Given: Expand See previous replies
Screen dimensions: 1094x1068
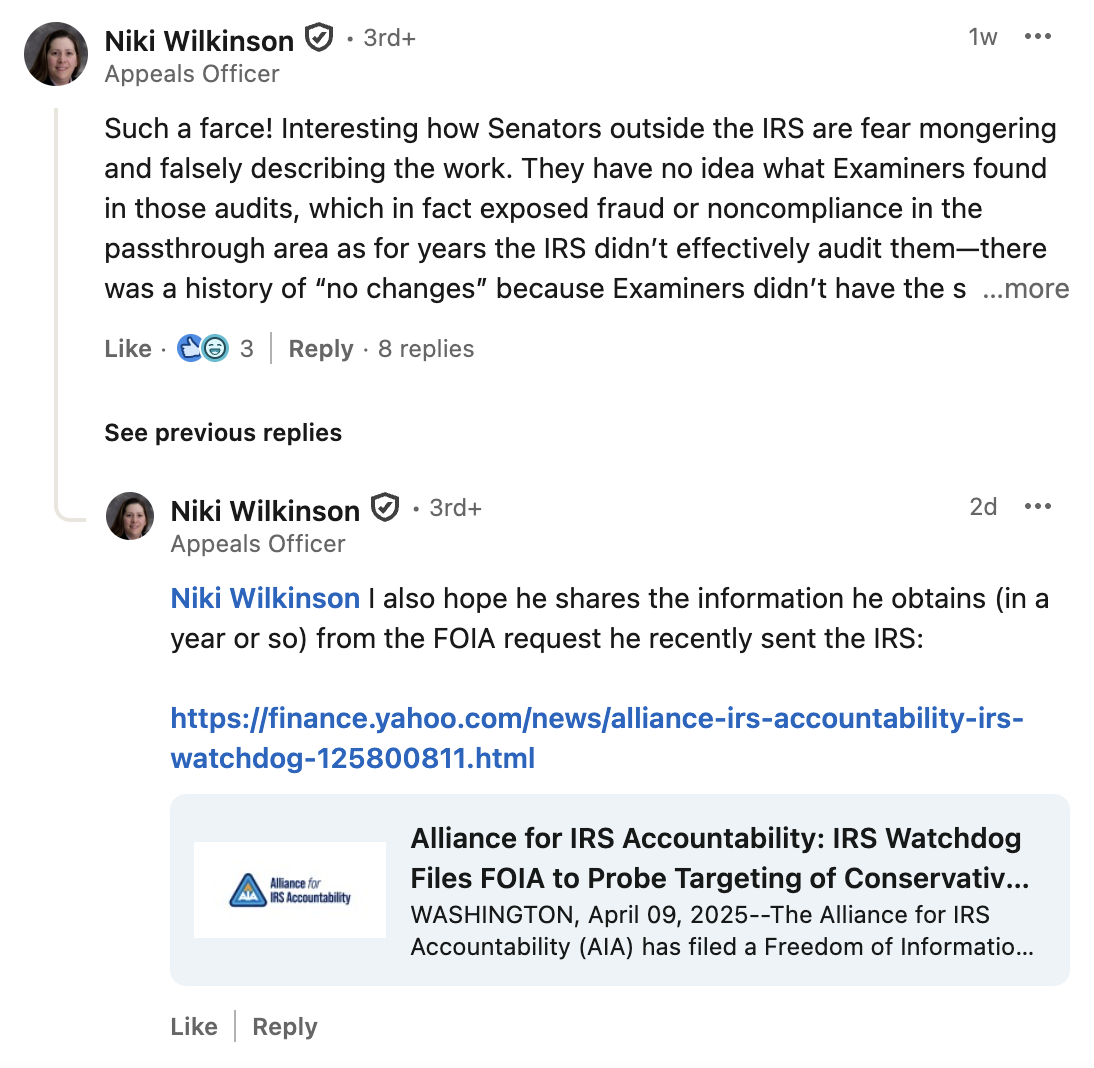Looking at the screenshot, I should point(223,433).
